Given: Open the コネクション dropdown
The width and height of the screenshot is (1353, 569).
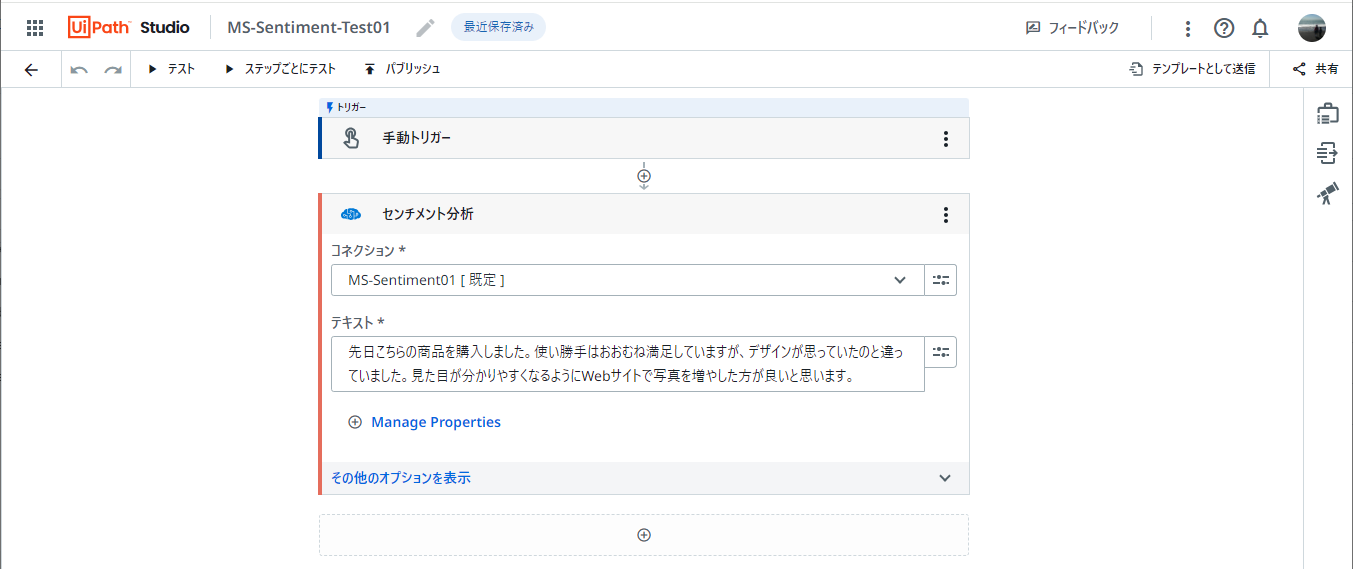Looking at the screenshot, I should (x=627, y=280).
